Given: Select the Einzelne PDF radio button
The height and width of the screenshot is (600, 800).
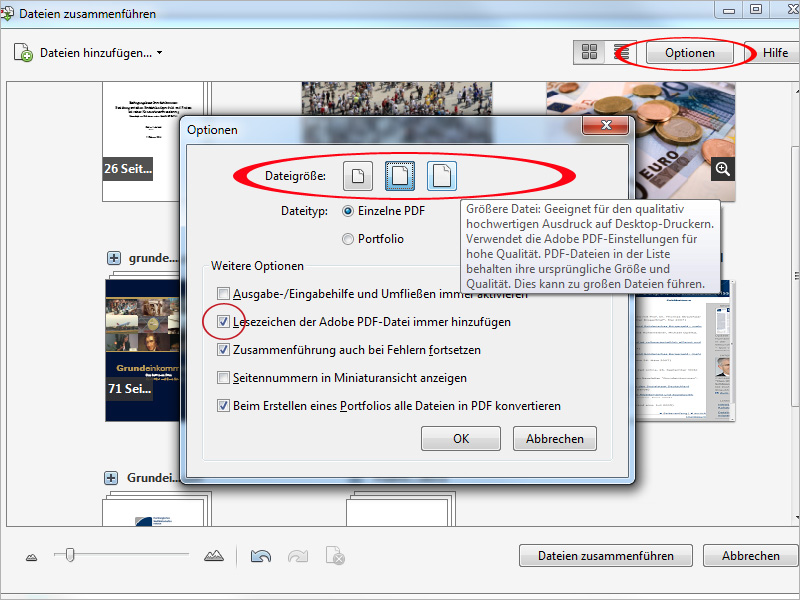Looking at the screenshot, I should point(348,211).
